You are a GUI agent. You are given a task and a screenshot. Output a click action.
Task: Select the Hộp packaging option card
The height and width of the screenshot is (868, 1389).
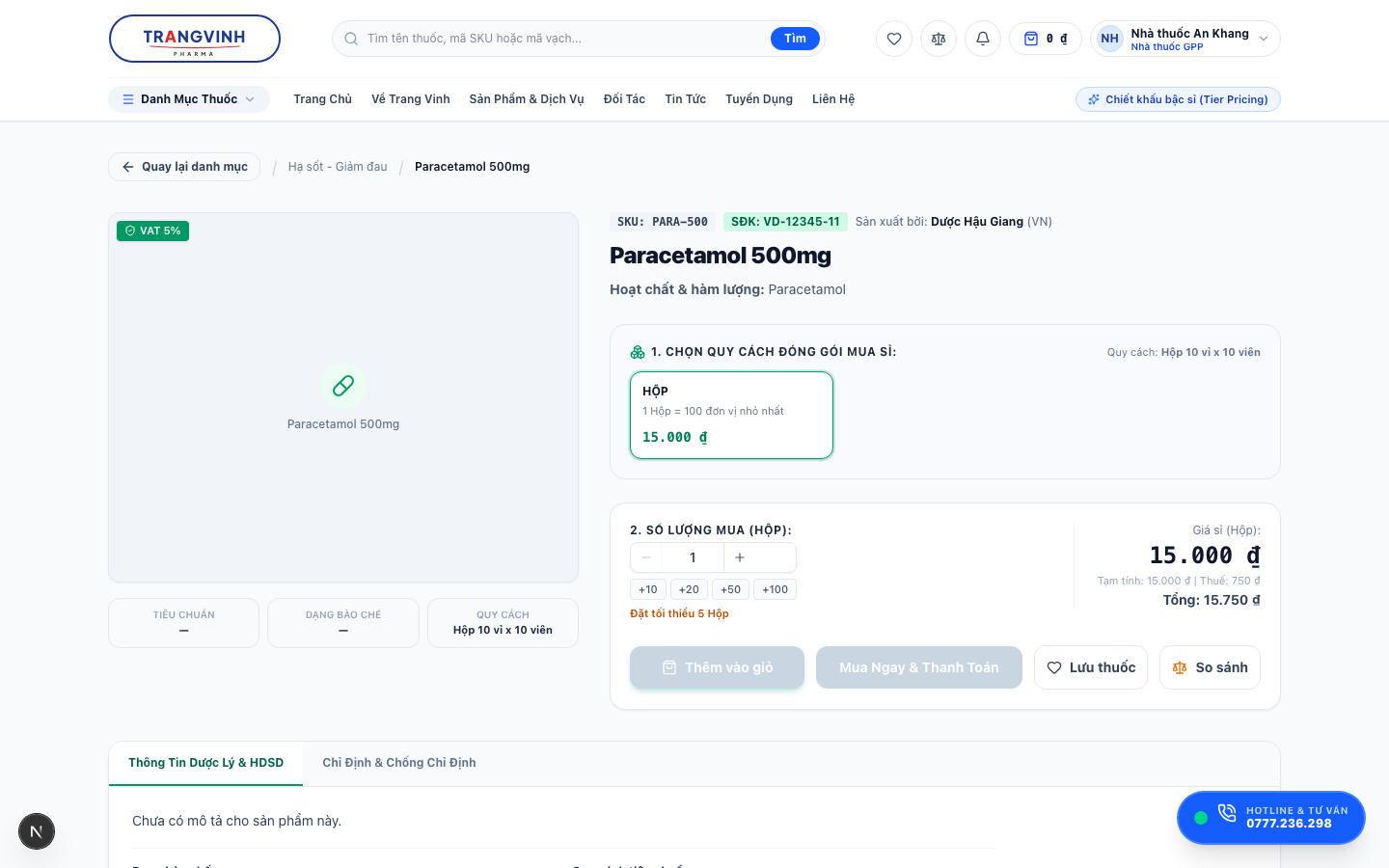pyautogui.click(x=731, y=415)
